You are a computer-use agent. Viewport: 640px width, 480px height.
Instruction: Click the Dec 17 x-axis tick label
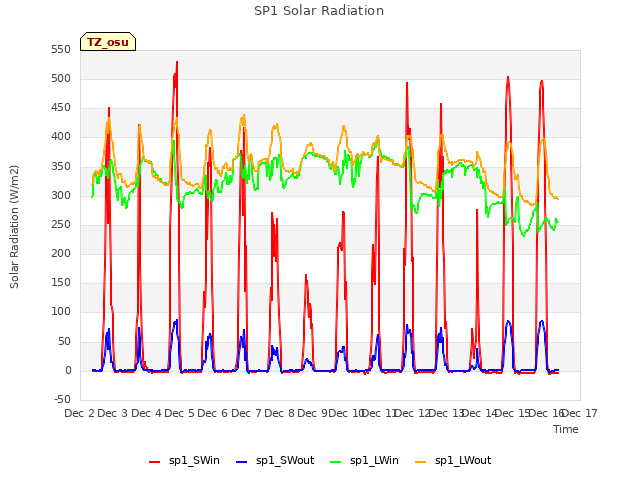[x=581, y=413]
